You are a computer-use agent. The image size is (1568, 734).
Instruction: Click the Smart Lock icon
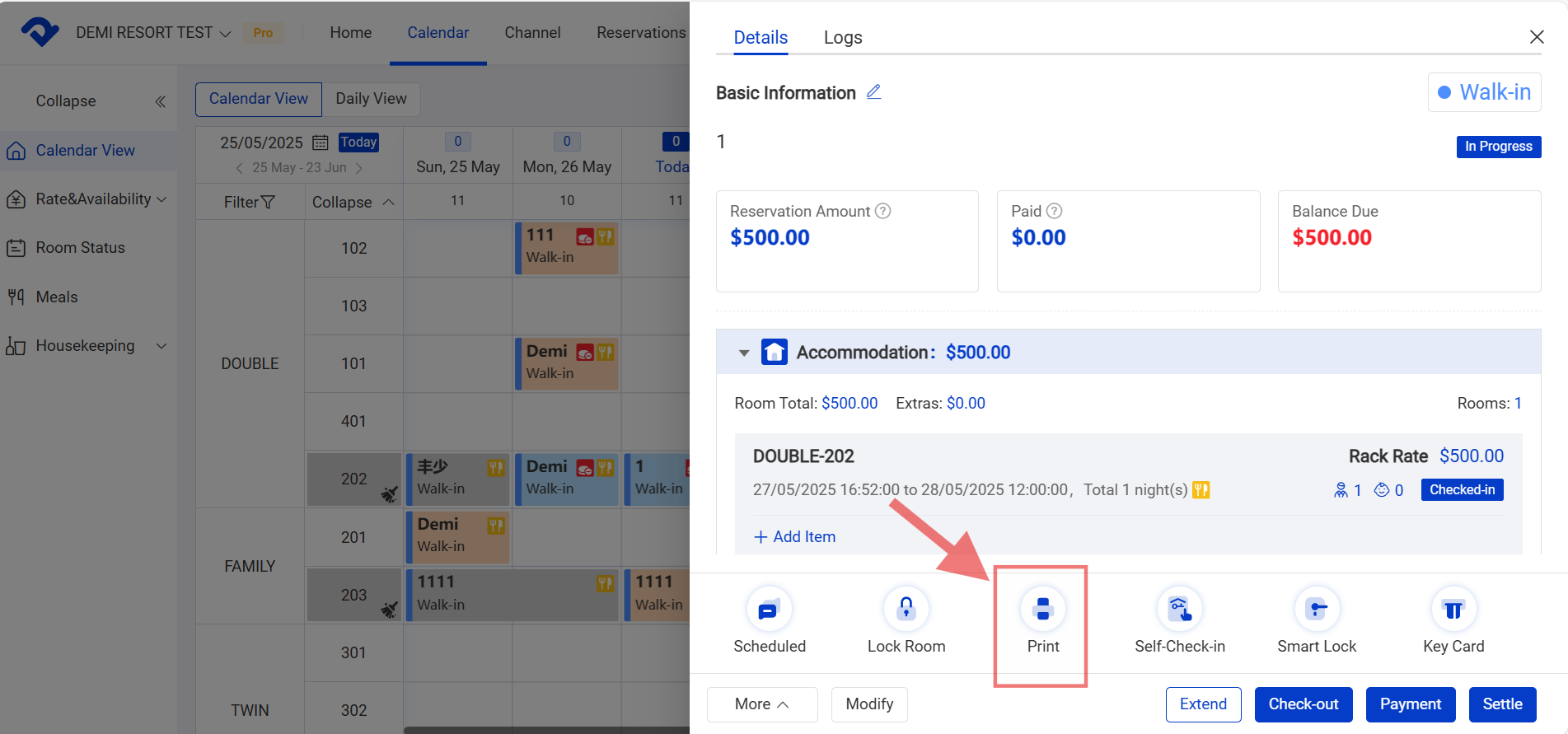(x=1316, y=610)
